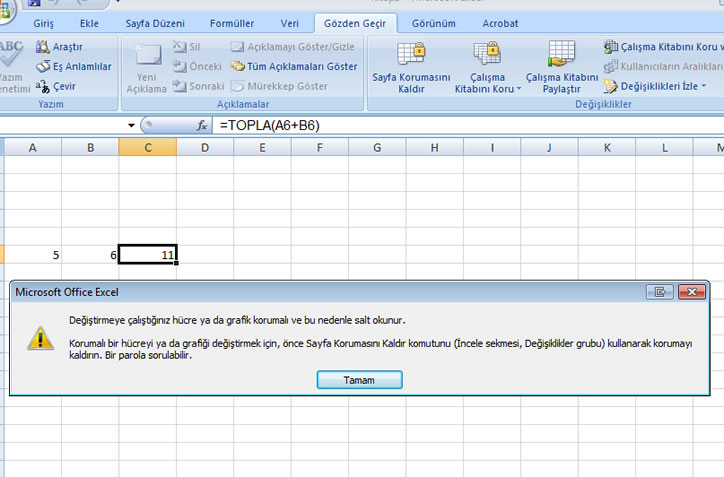The width and height of the screenshot is (724, 477).
Task: Click the dialog help button beside close
Action: coord(659,292)
